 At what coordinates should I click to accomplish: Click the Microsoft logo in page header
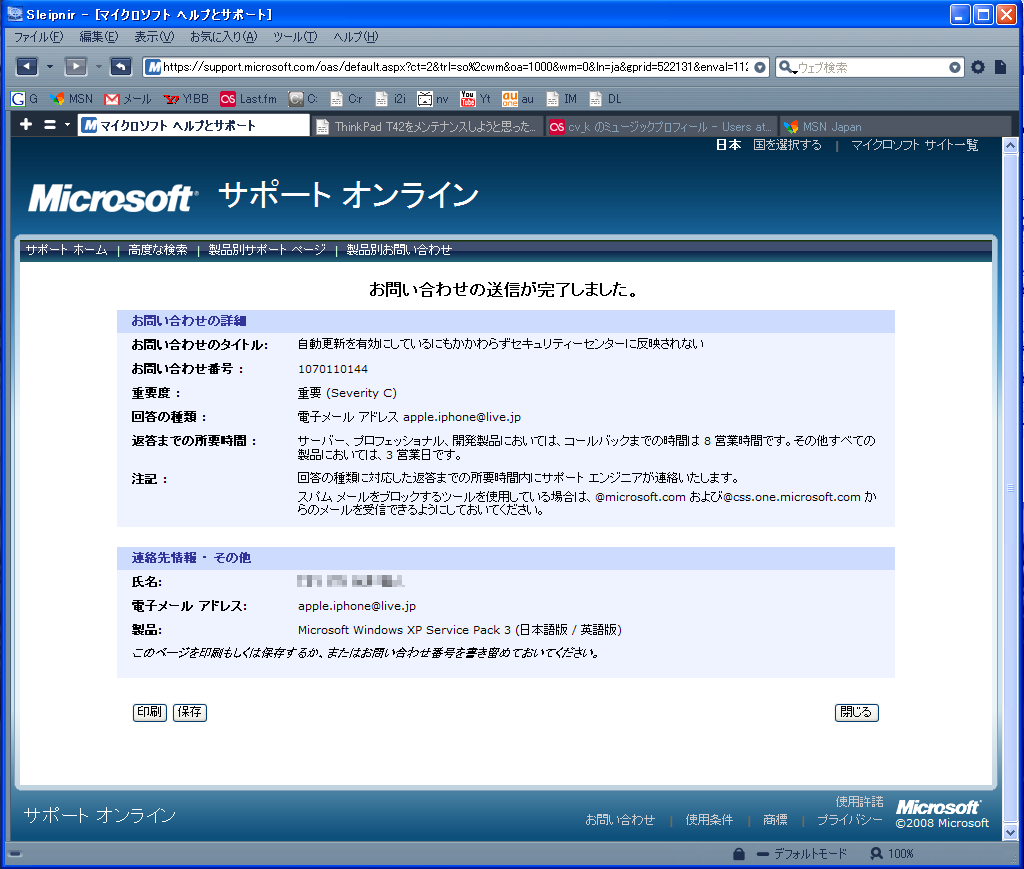(x=112, y=197)
